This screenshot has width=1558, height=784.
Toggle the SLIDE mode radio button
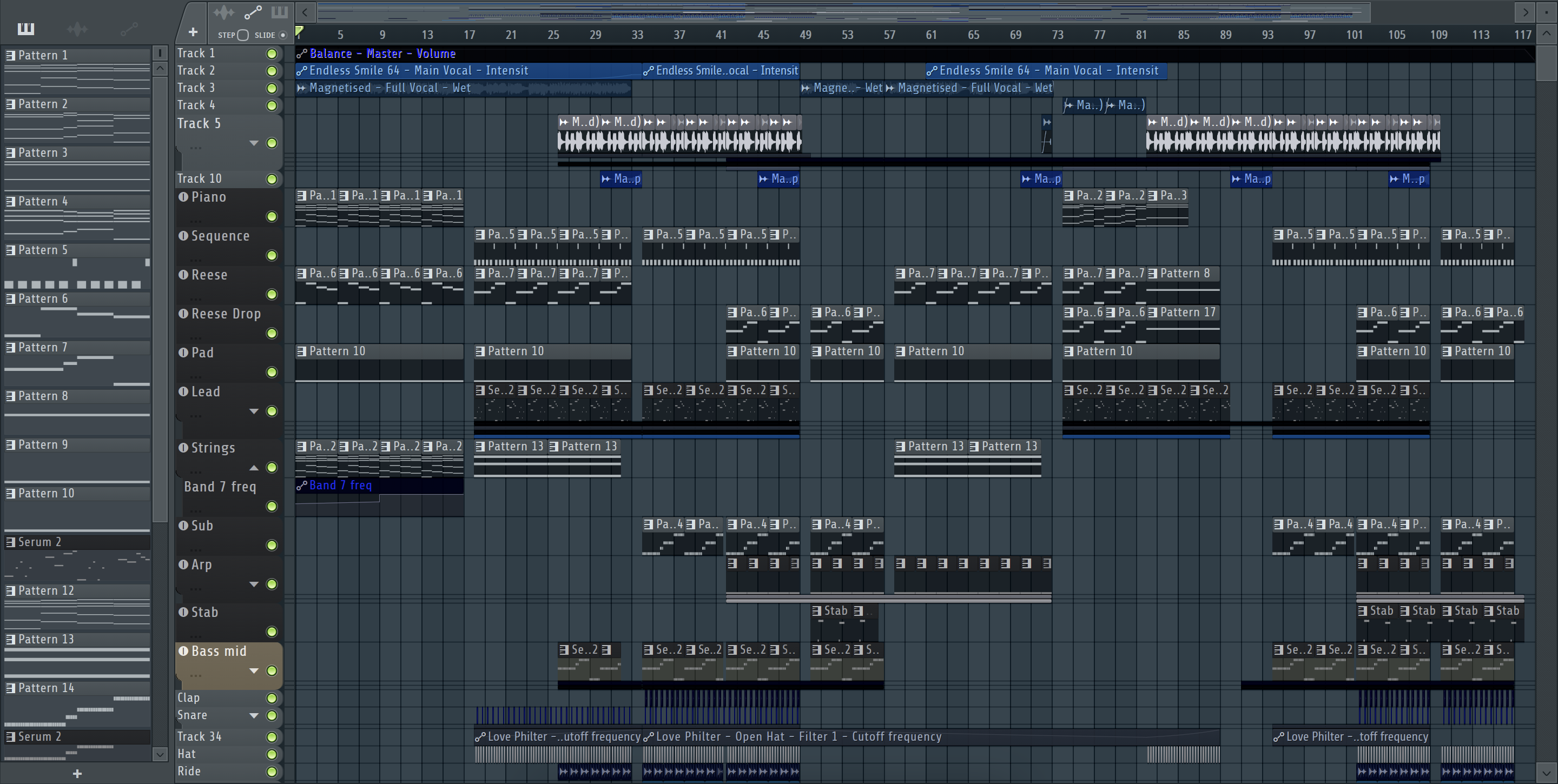[x=282, y=35]
